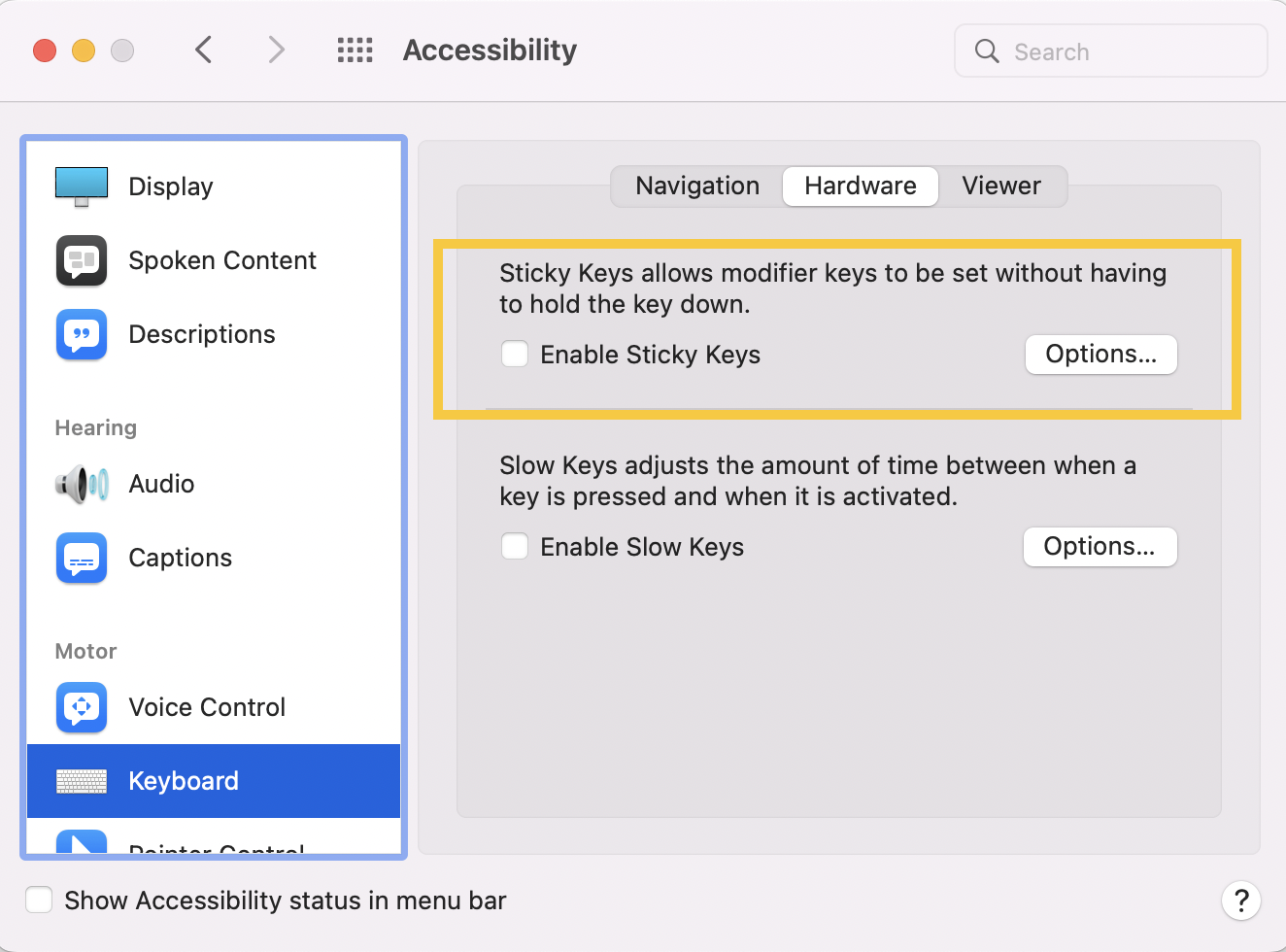
Task: Toggle Show Accessibility status in menu bar
Action: 39,900
